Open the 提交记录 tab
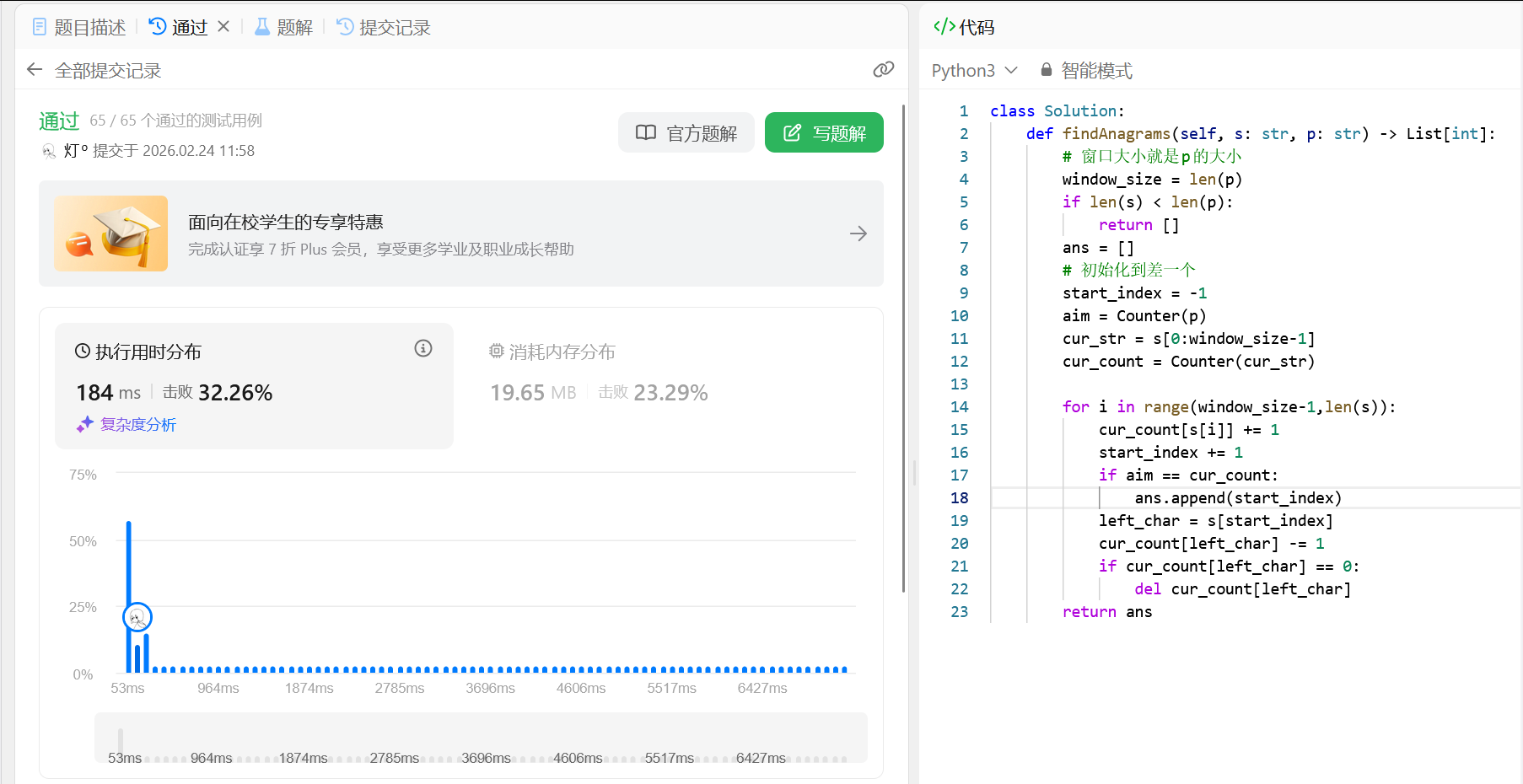The width and height of the screenshot is (1523, 784). click(x=384, y=28)
